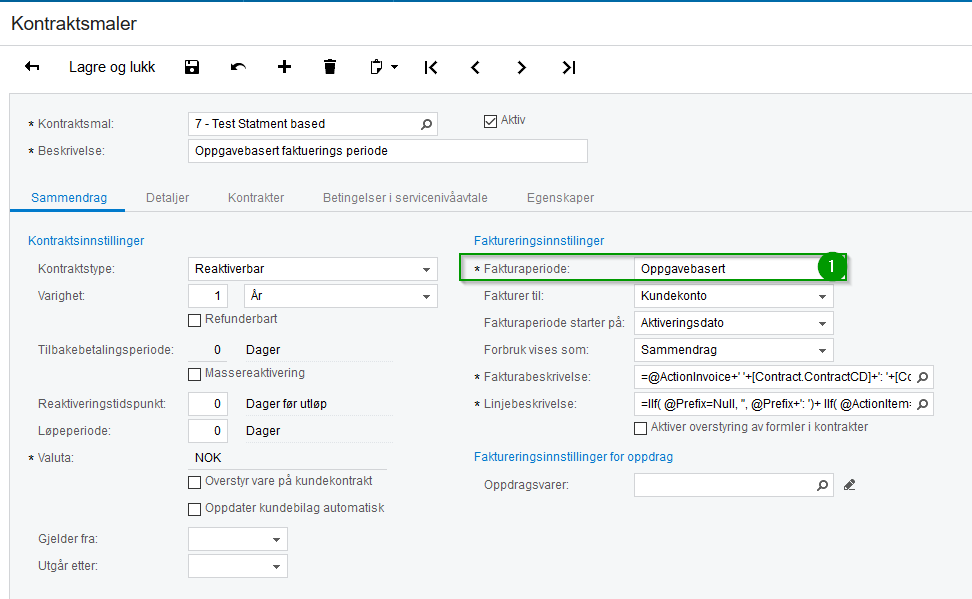Switch to the Detaljer tab
972x599 pixels.
point(167,198)
